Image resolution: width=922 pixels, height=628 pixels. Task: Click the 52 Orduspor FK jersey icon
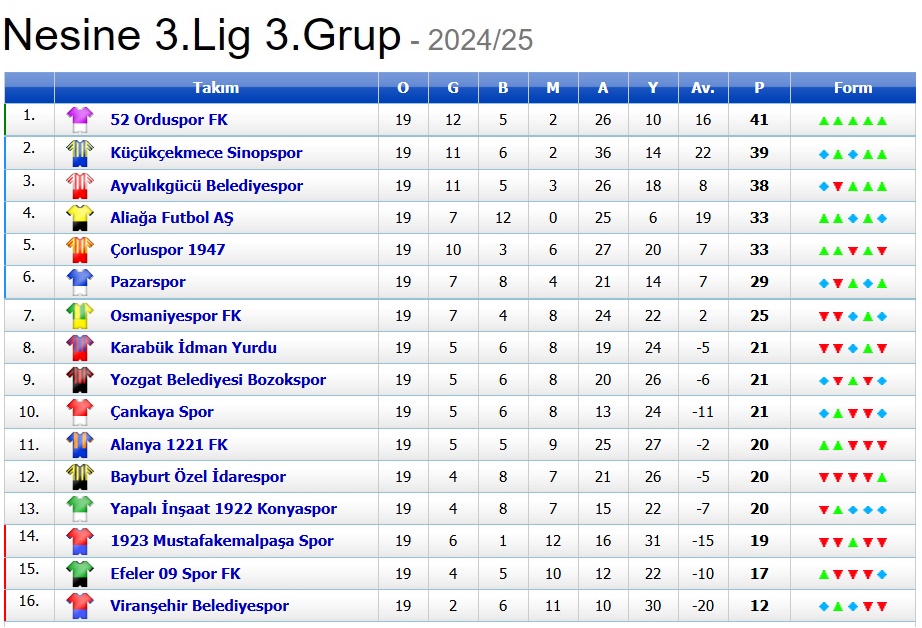pos(79,120)
